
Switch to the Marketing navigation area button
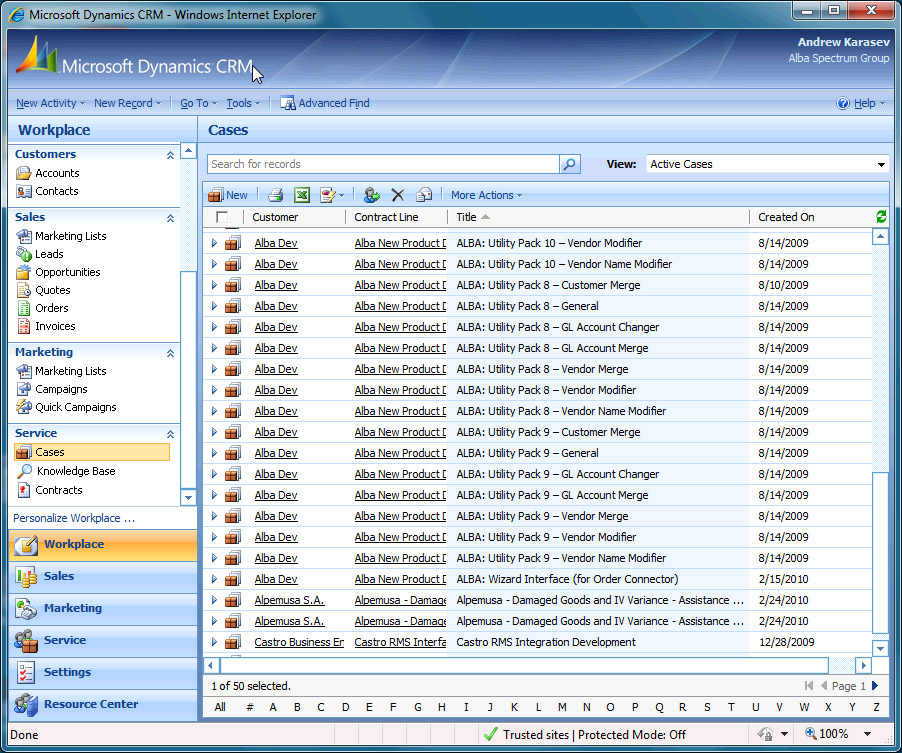(103, 608)
